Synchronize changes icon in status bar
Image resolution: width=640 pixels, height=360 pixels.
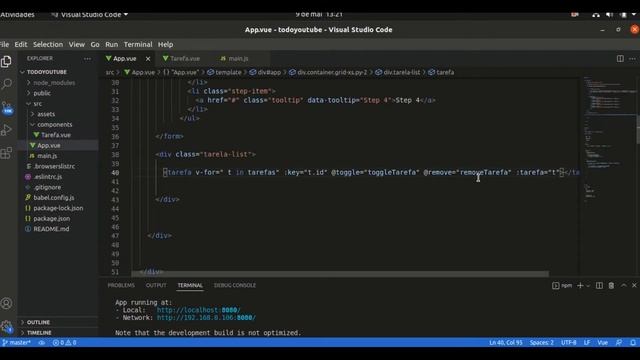coord(42,342)
